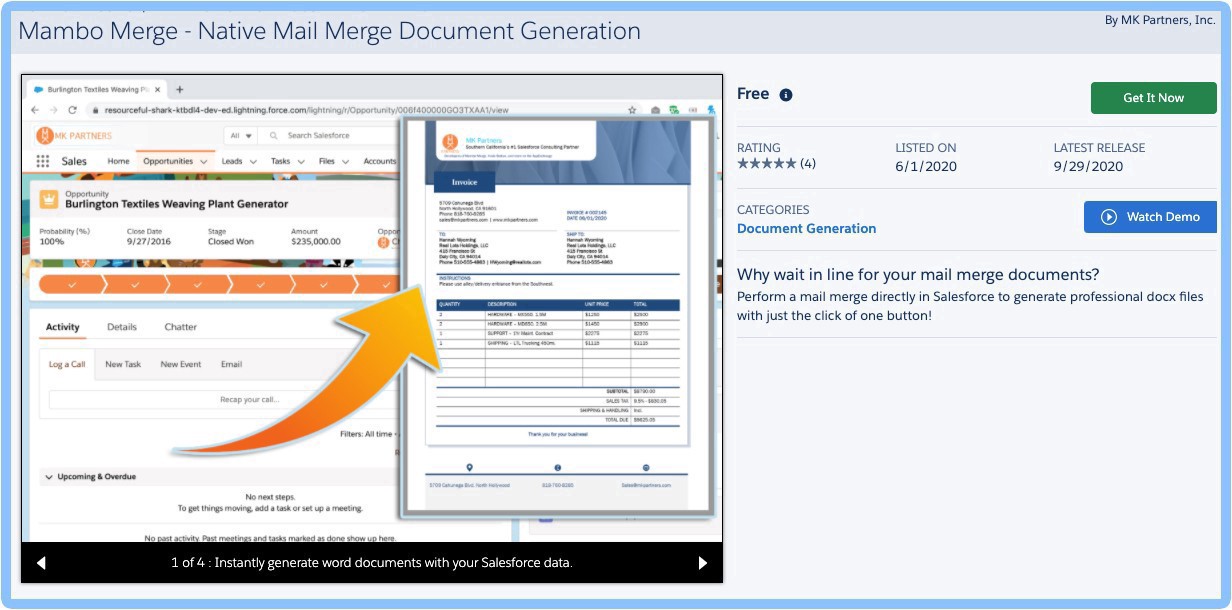
Task: Select the Accounts nav tab
Action: pyautogui.click(x=380, y=161)
